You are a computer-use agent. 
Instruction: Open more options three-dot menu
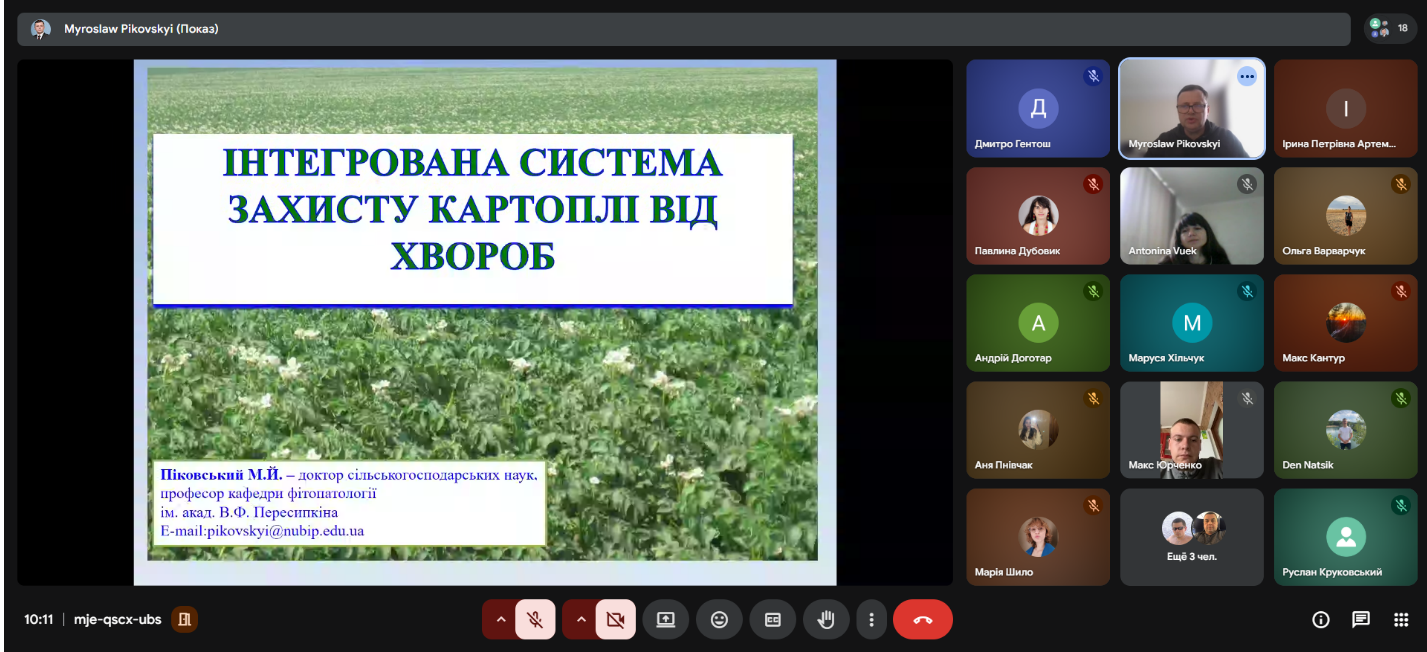(873, 620)
